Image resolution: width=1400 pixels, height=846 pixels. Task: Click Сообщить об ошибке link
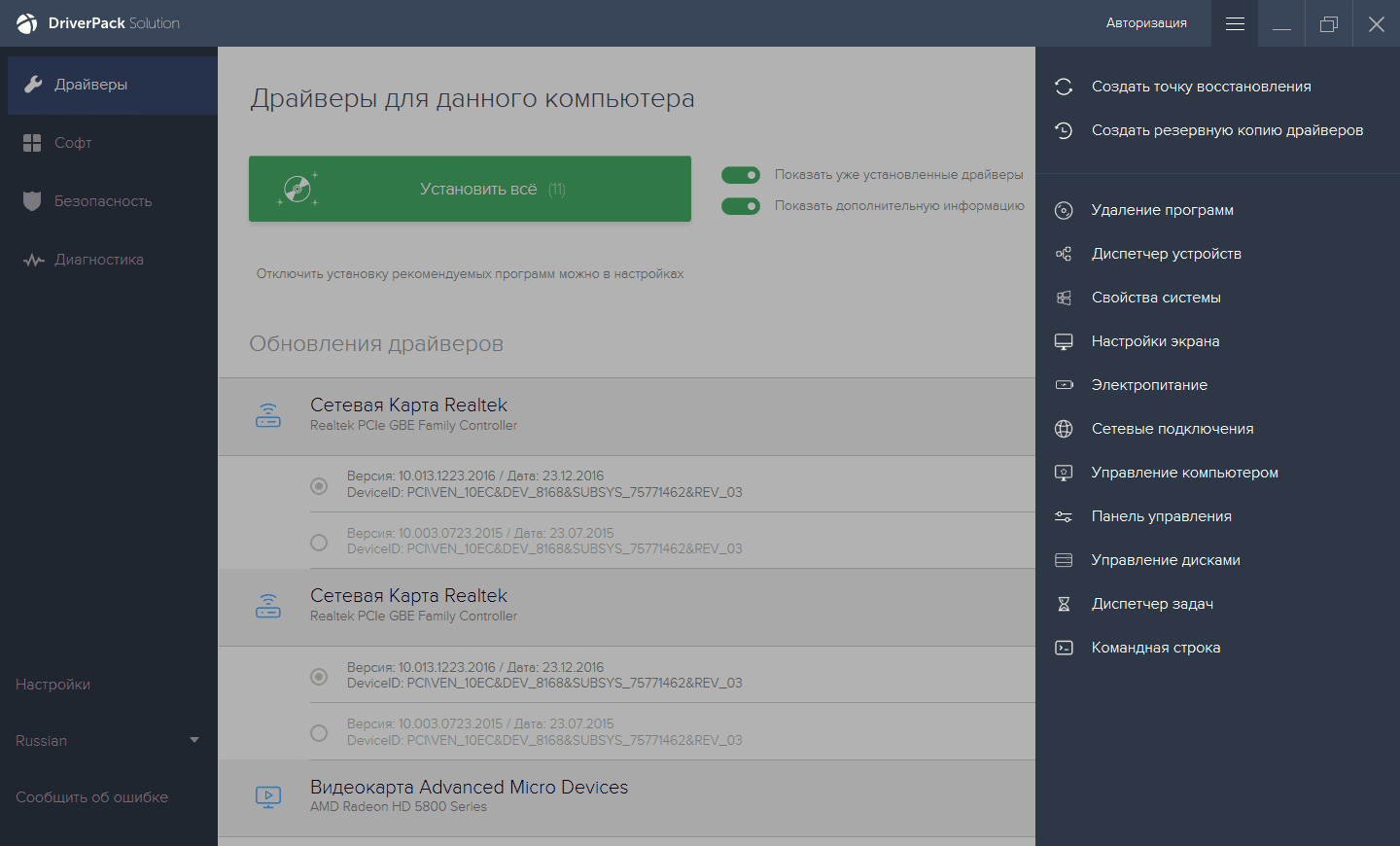[x=92, y=797]
